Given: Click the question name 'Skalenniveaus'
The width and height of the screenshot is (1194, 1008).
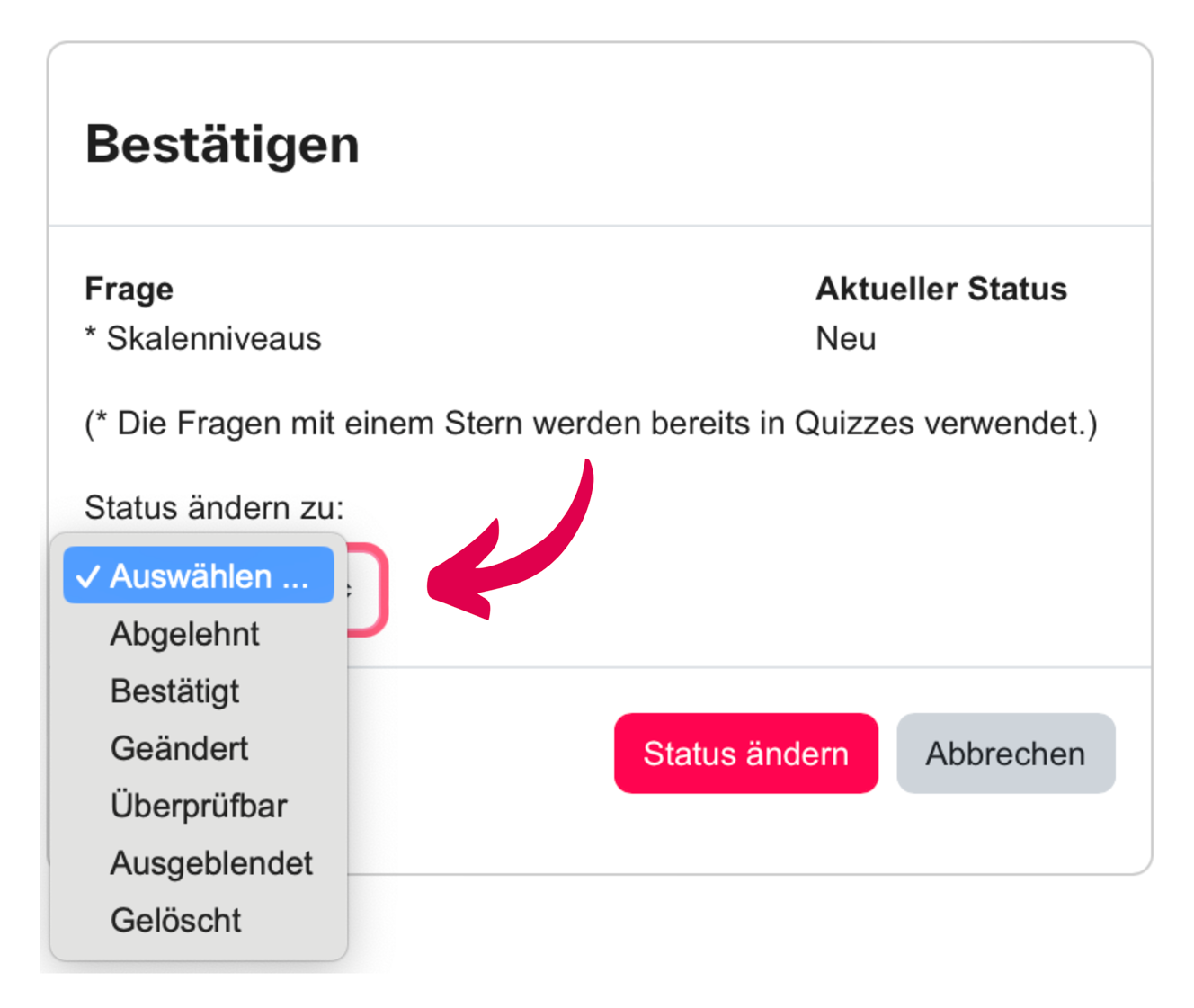Looking at the screenshot, I should (x=214, y=339).
